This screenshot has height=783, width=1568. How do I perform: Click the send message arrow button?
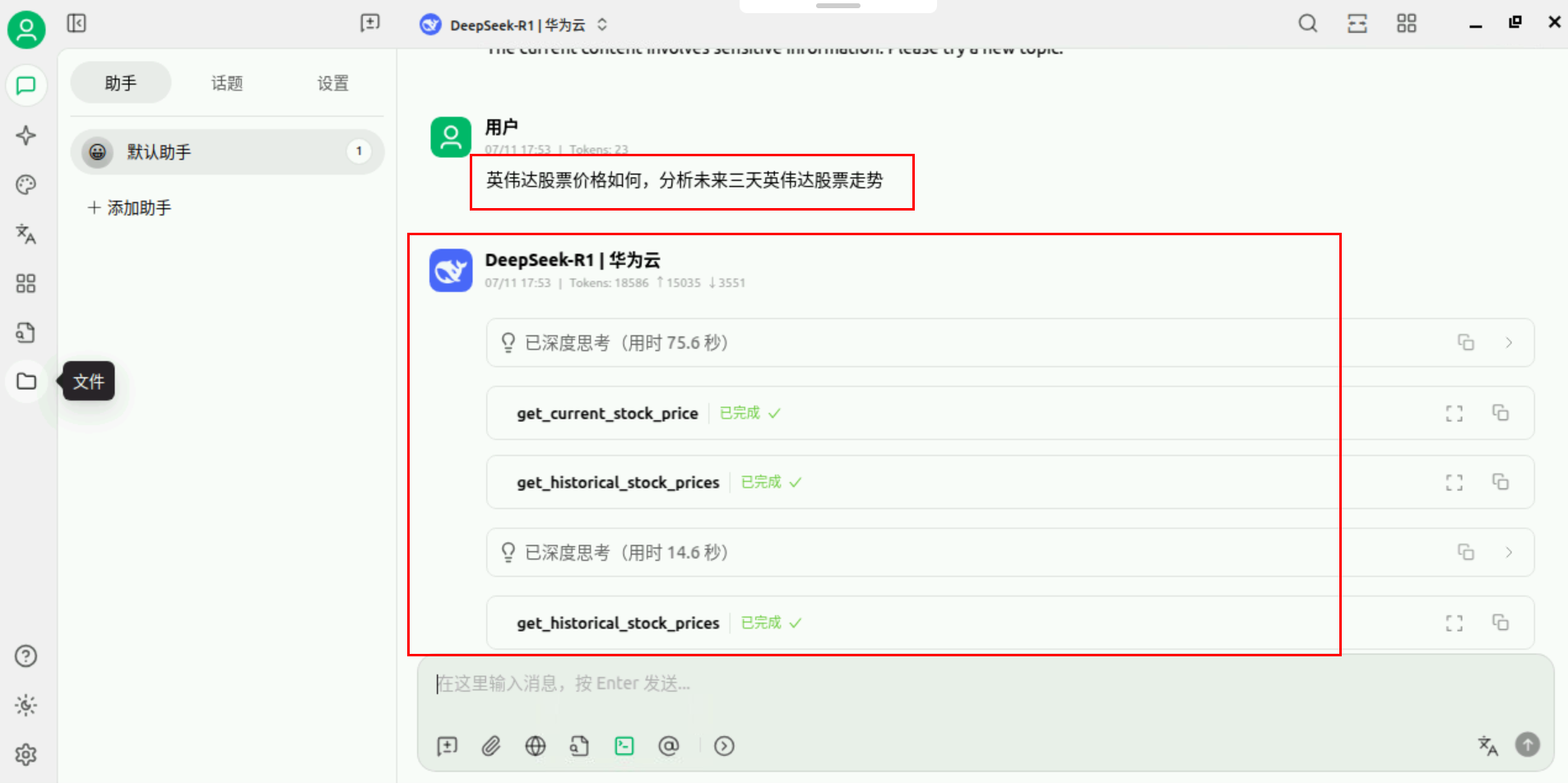pos(1528,744)
